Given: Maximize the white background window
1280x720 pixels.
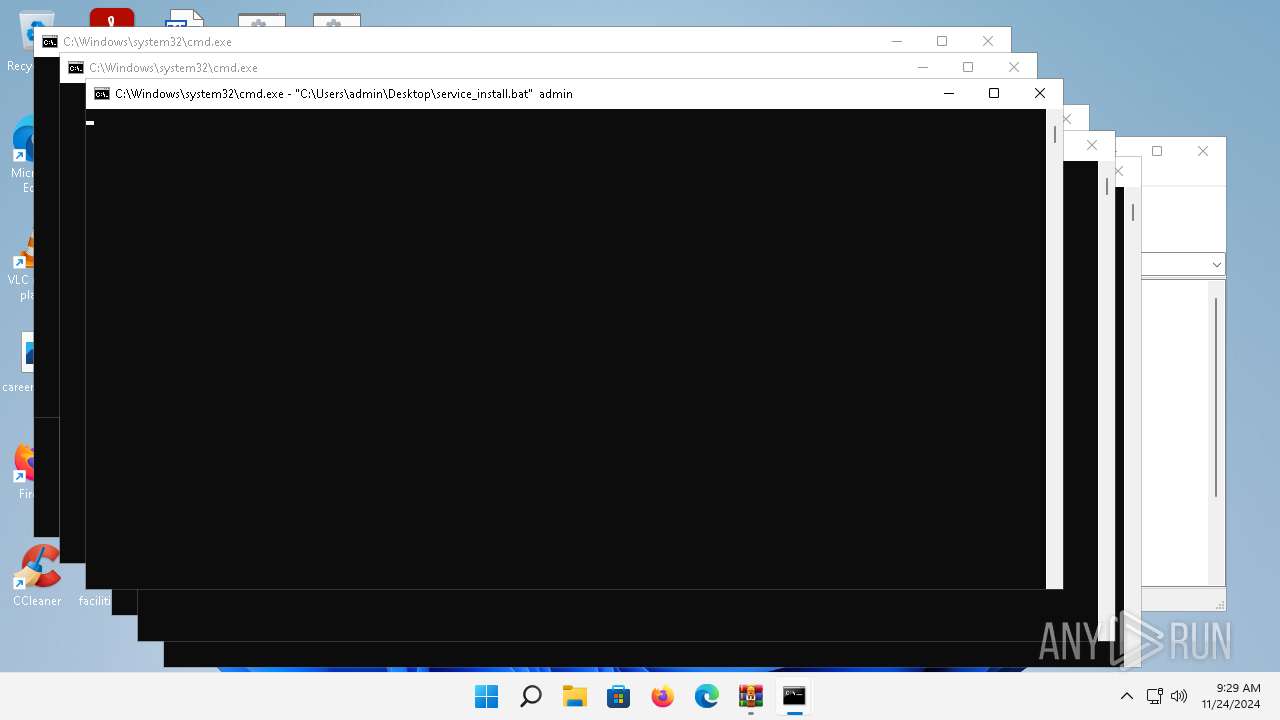Looking at the screenshot, I should [x=1157, y=151].
